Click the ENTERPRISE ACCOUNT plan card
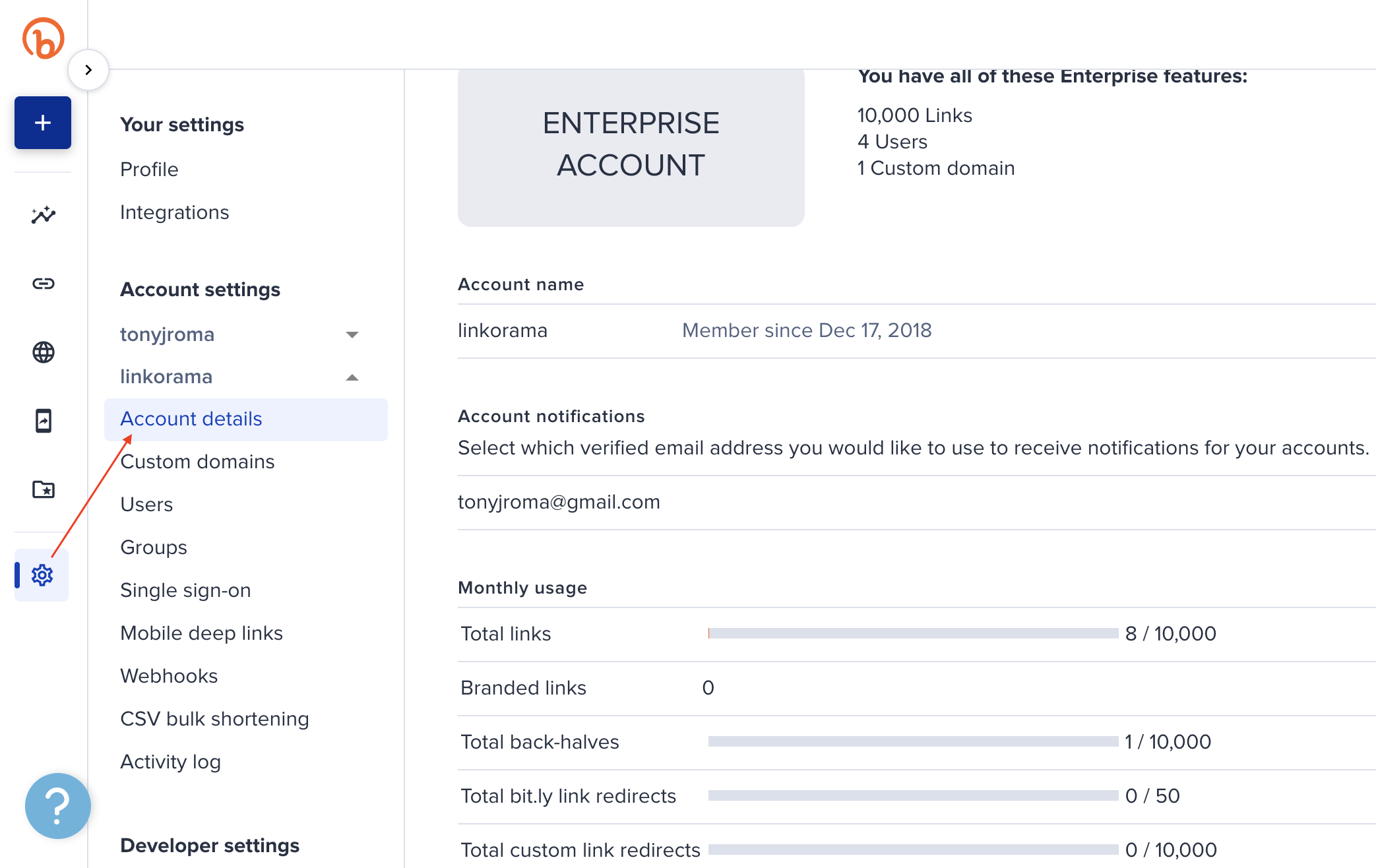Viewport: 1376px width, 868px height. (631, 148)
